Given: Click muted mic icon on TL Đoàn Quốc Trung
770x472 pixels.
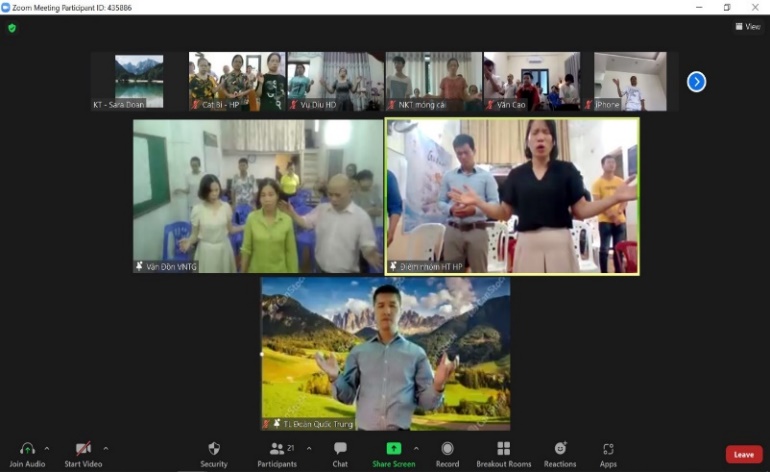Looking at the screenshot, I should pos(266,423).
